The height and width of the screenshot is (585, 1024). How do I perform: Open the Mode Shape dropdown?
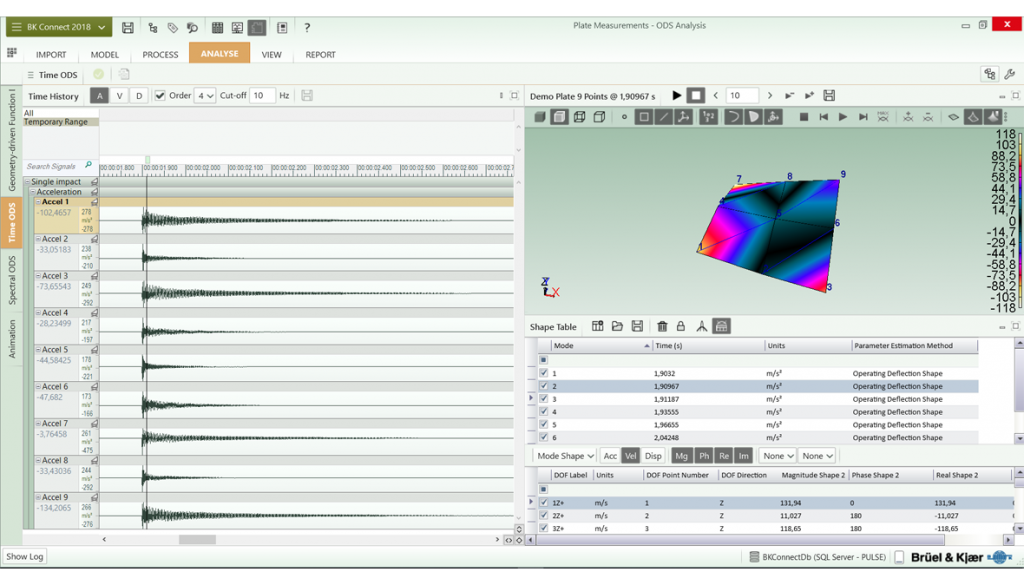pyautogui.click(x=565, y=455)
